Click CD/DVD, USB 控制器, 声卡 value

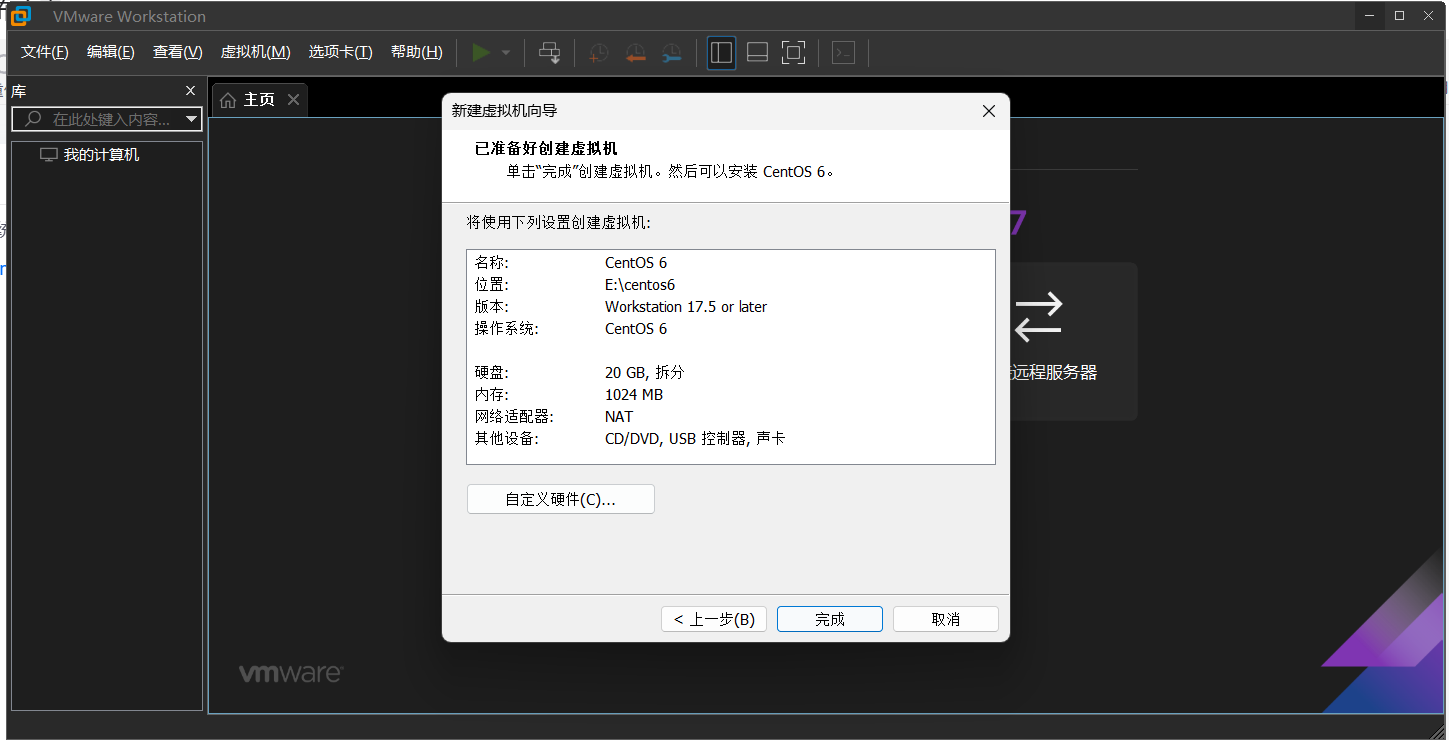click(x=695, y=438)
